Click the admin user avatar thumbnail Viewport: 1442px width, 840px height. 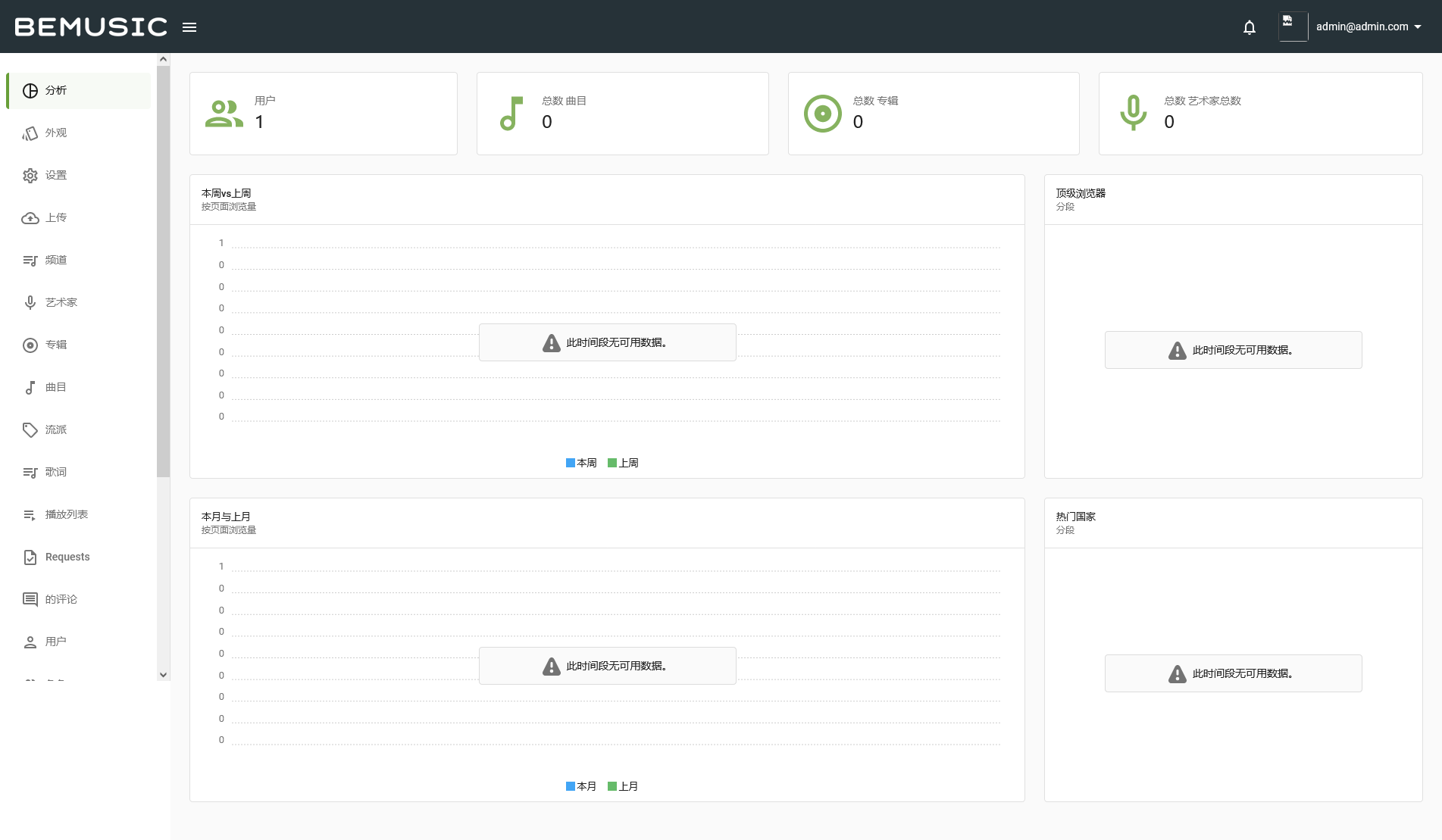coord(1293,27)
